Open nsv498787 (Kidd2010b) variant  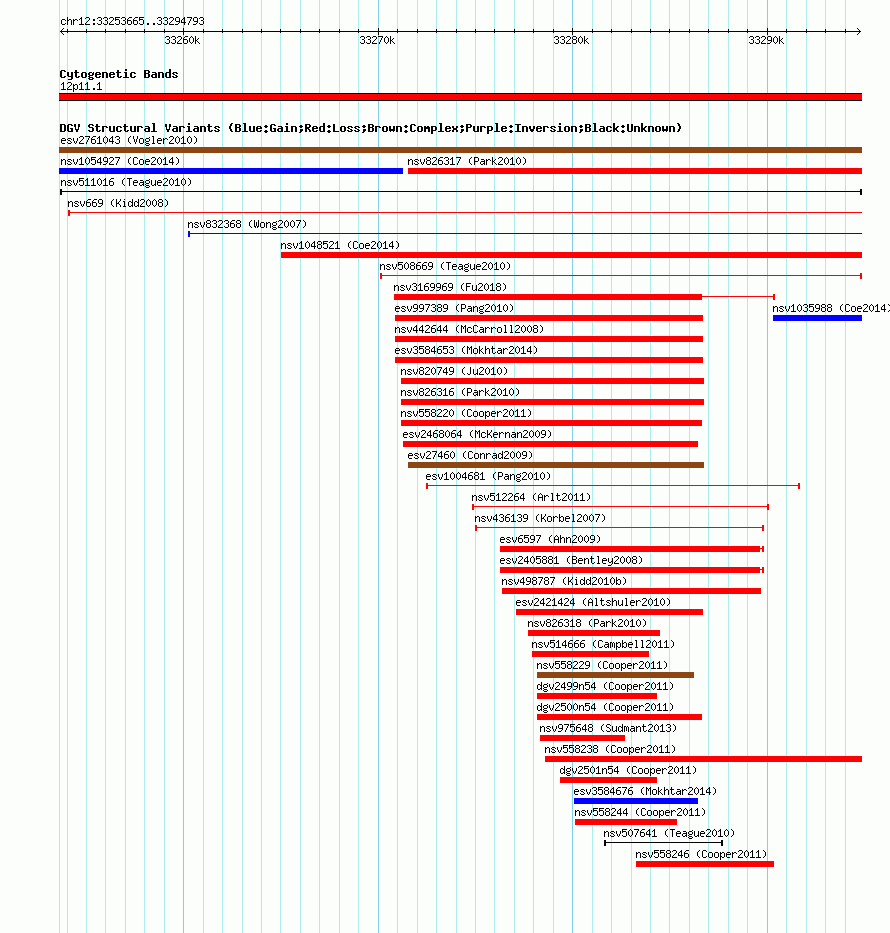pyautogui.click(x=564, y=581)
